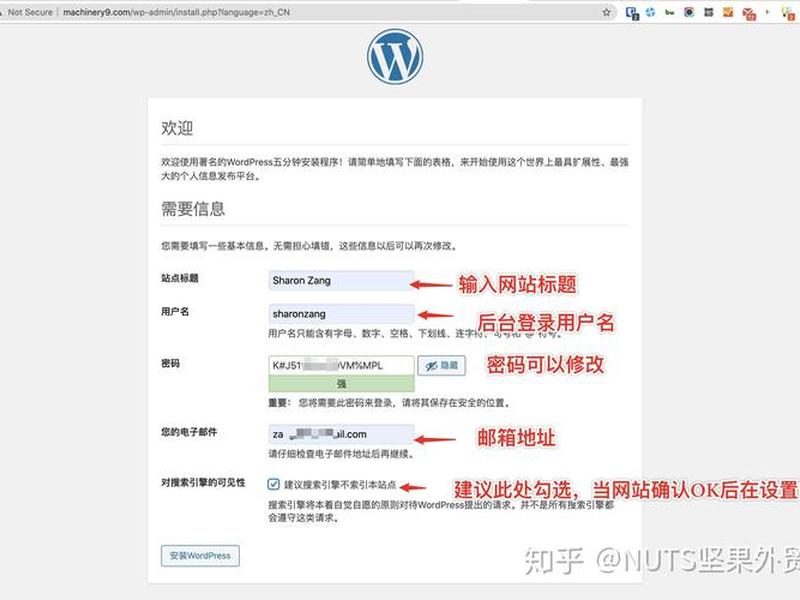The height and width of the screenshot is (600, 800).
Task: Click the green password strength indicator 强
Action: pyautogui.click(x=341, y=384)
